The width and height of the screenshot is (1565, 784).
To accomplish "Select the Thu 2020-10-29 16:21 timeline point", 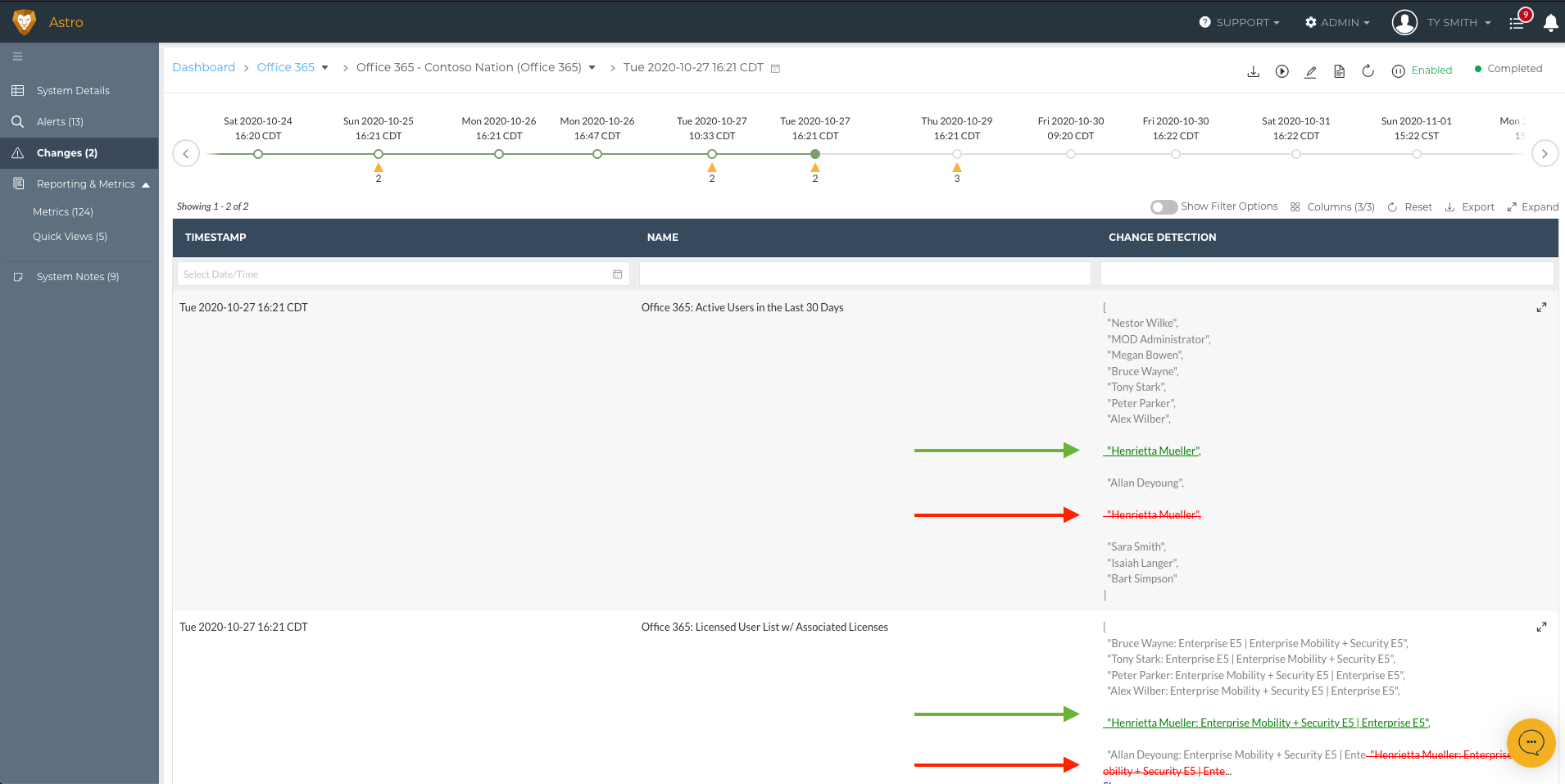I will (x=957, y=154).
